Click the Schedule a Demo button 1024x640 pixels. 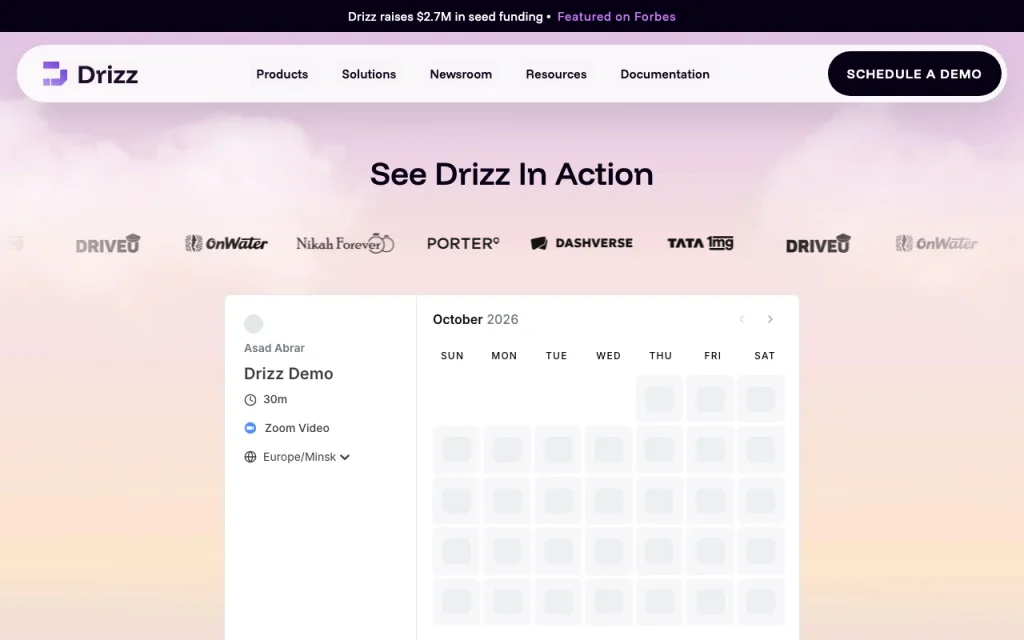[914, 74]
